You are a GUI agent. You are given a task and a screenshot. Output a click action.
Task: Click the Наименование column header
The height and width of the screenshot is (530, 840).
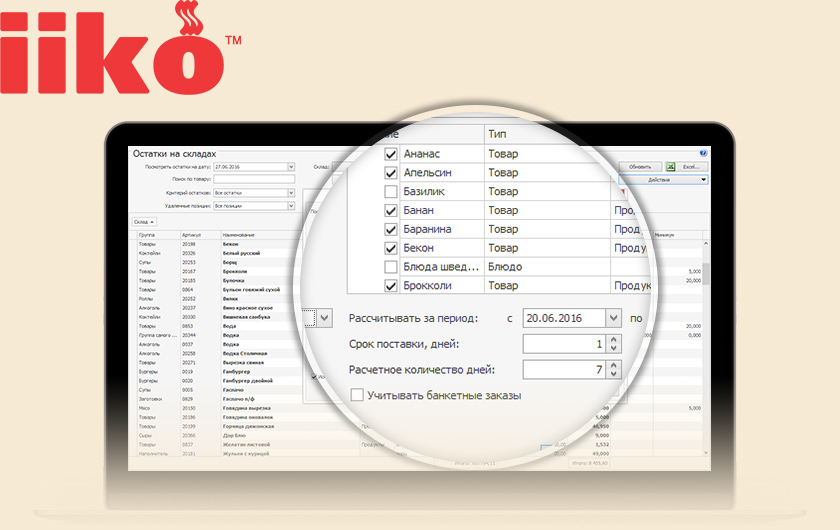point(239,235)
